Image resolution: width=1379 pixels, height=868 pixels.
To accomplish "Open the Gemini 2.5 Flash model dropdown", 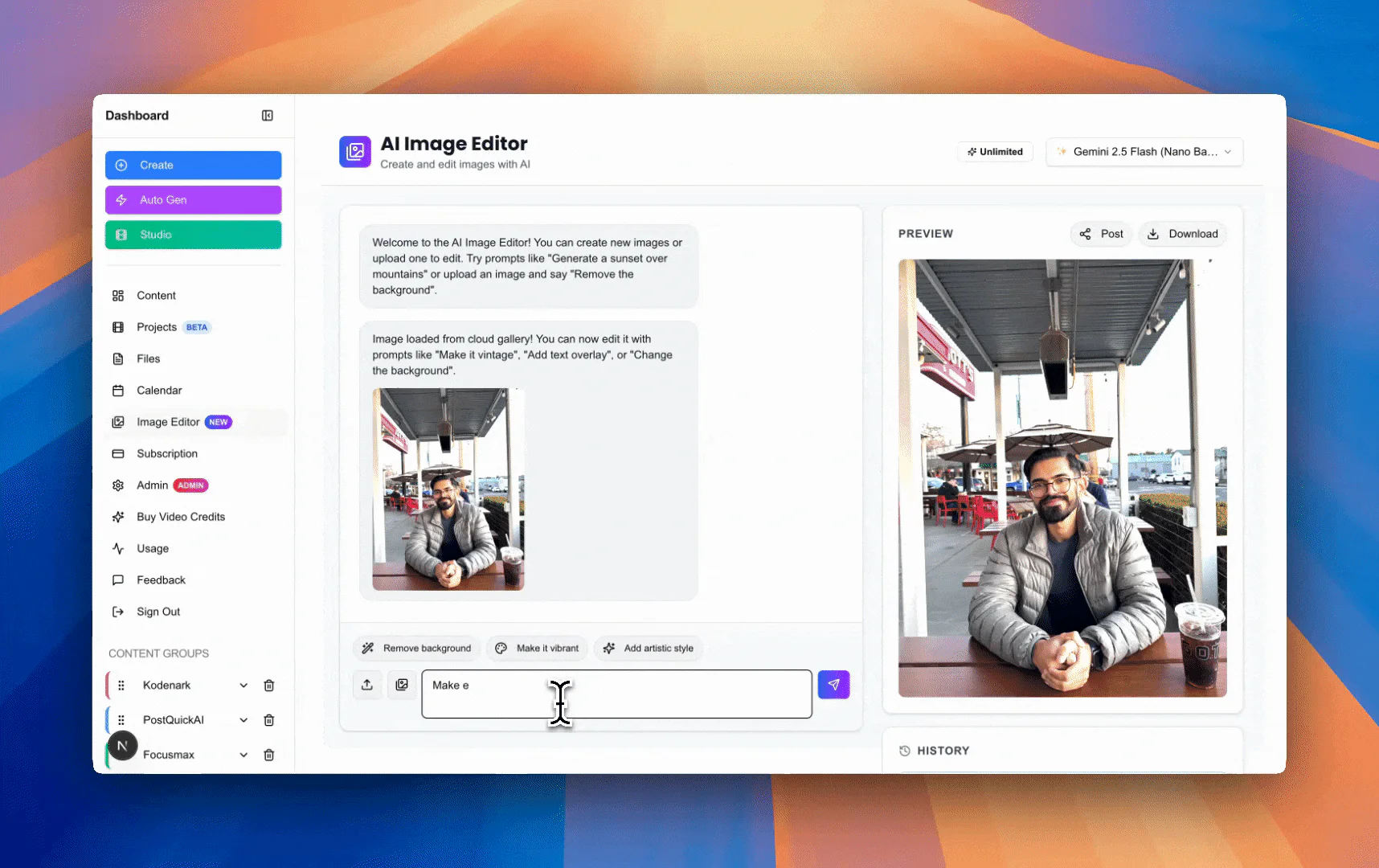I will point(1144,152).
